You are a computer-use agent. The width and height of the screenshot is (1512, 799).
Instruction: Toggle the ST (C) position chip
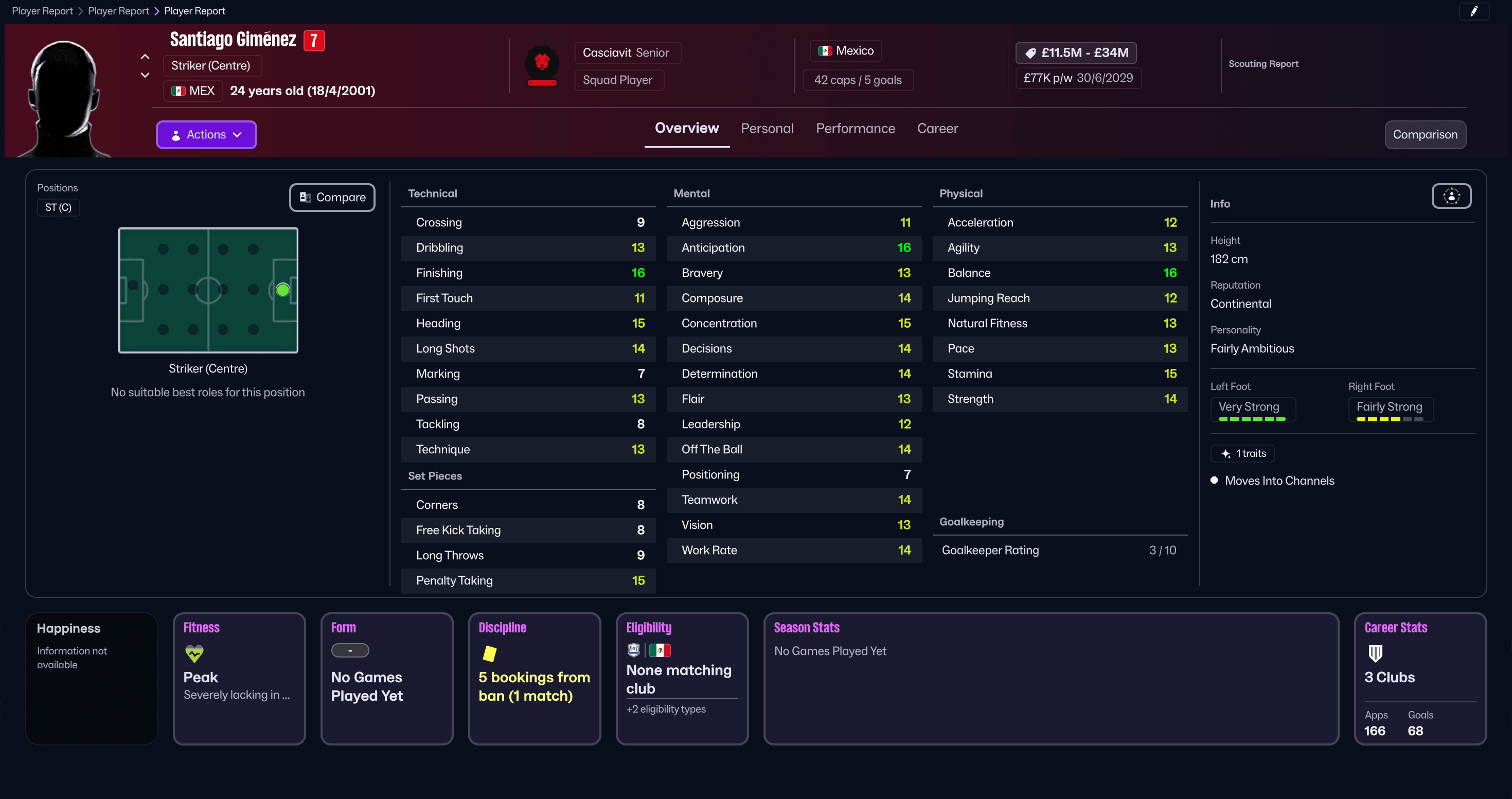coord(58,207)
